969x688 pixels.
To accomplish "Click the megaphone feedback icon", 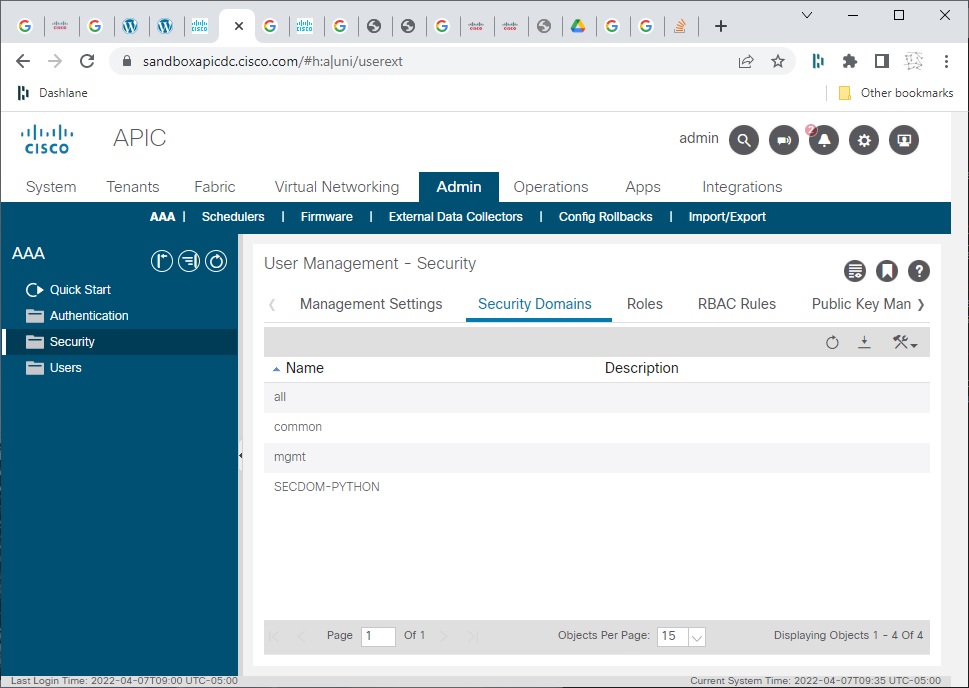I will (x=784, y=140).
